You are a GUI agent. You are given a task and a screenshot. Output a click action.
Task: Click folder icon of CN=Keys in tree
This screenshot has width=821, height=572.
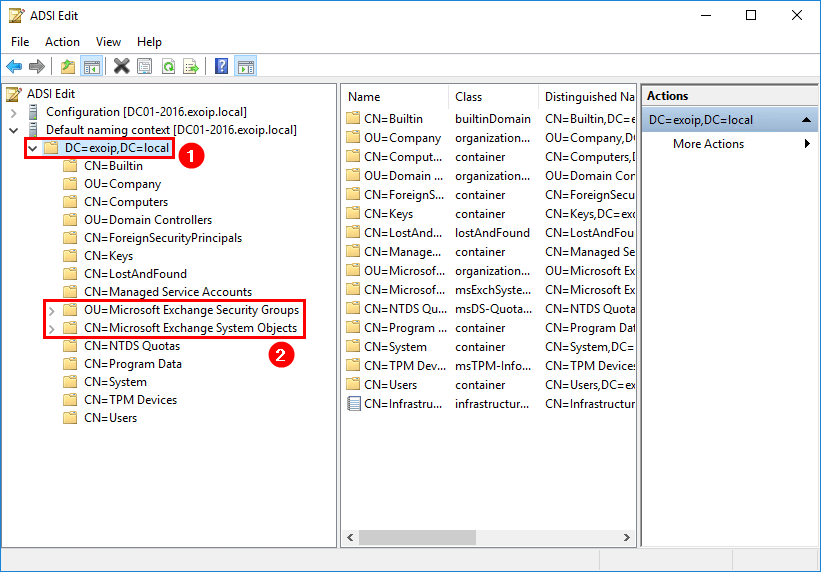click(70, 256)
